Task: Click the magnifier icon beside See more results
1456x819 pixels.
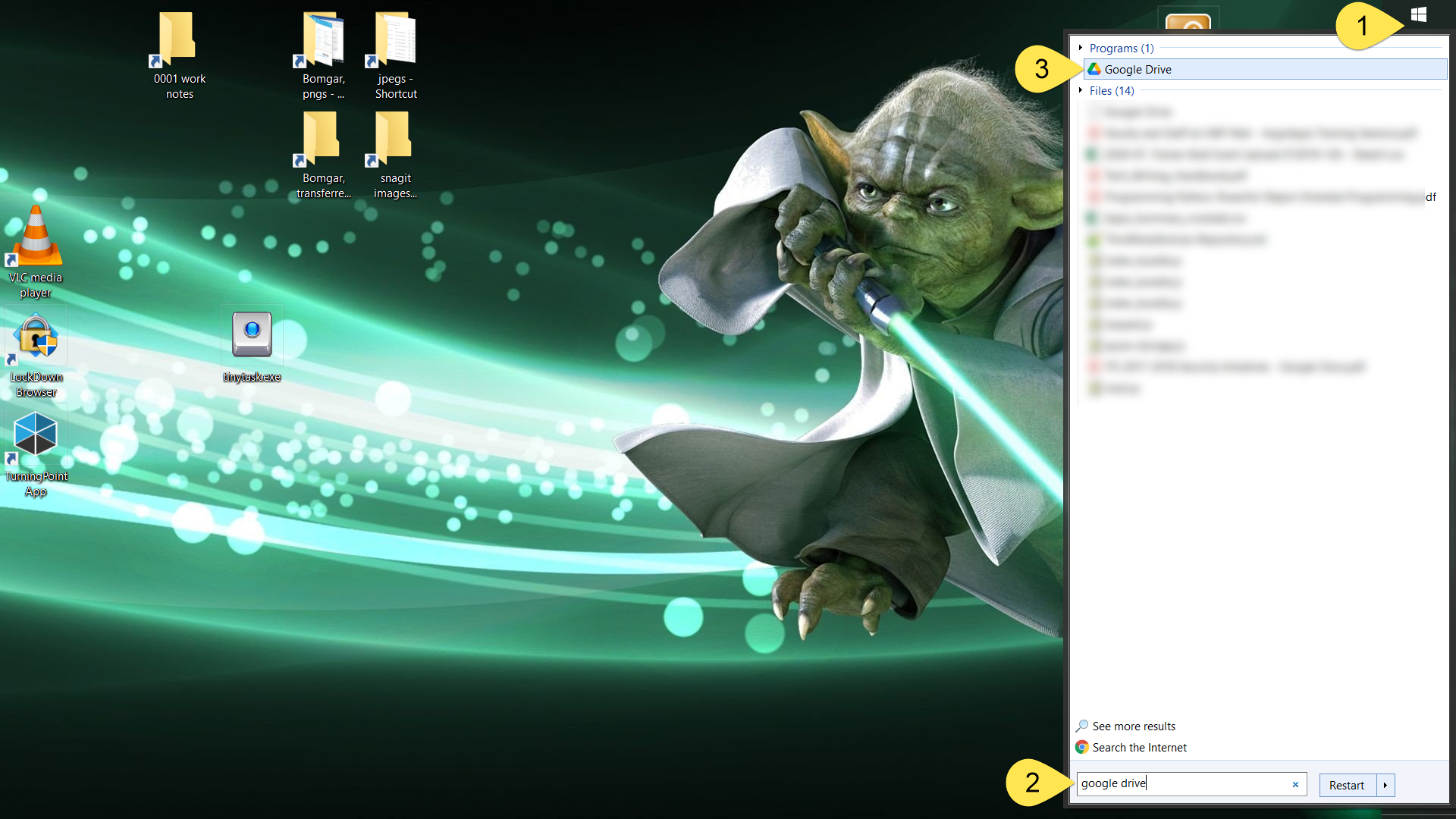Action: click(1082, 726)
